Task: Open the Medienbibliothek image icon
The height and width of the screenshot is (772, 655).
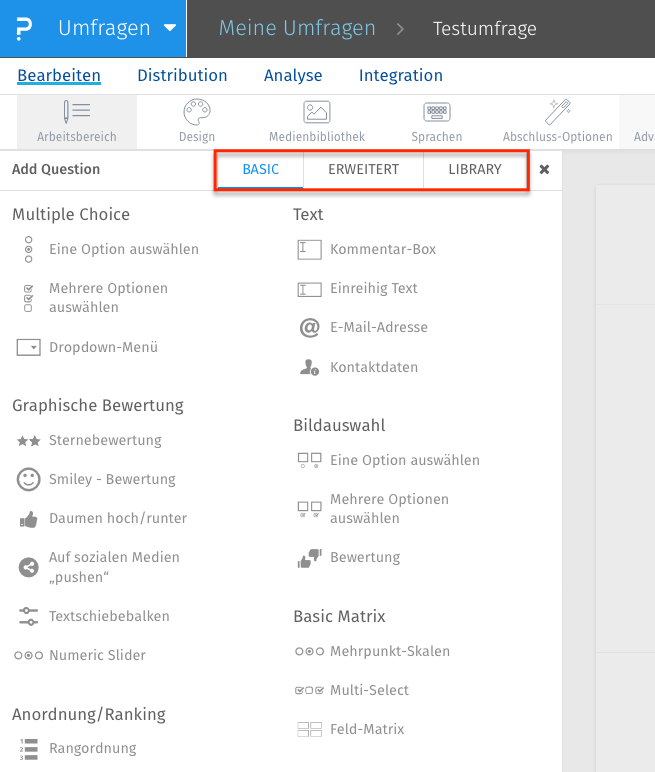Action: 317,112
